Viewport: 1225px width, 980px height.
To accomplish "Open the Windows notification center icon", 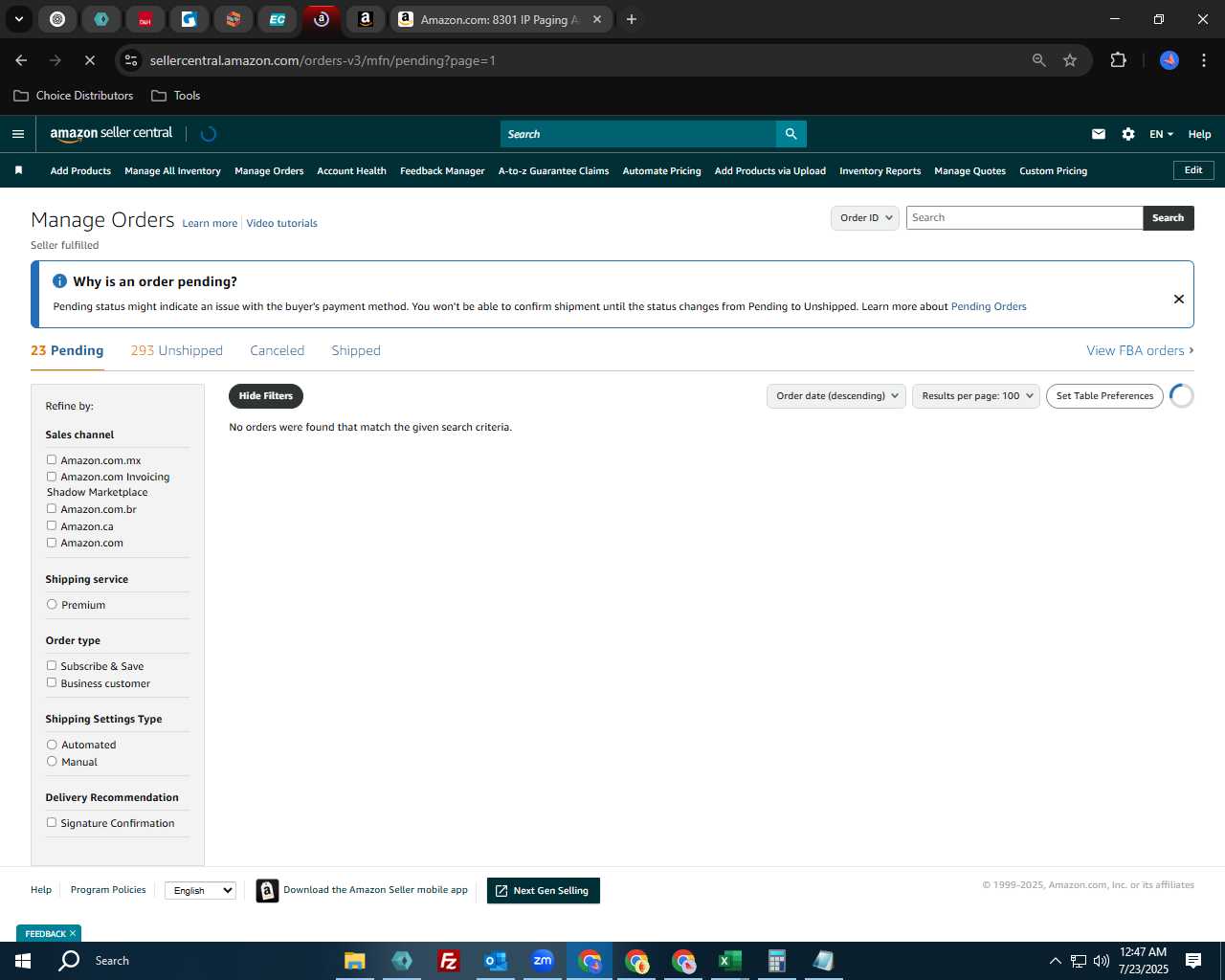I will click(1193, 961).
